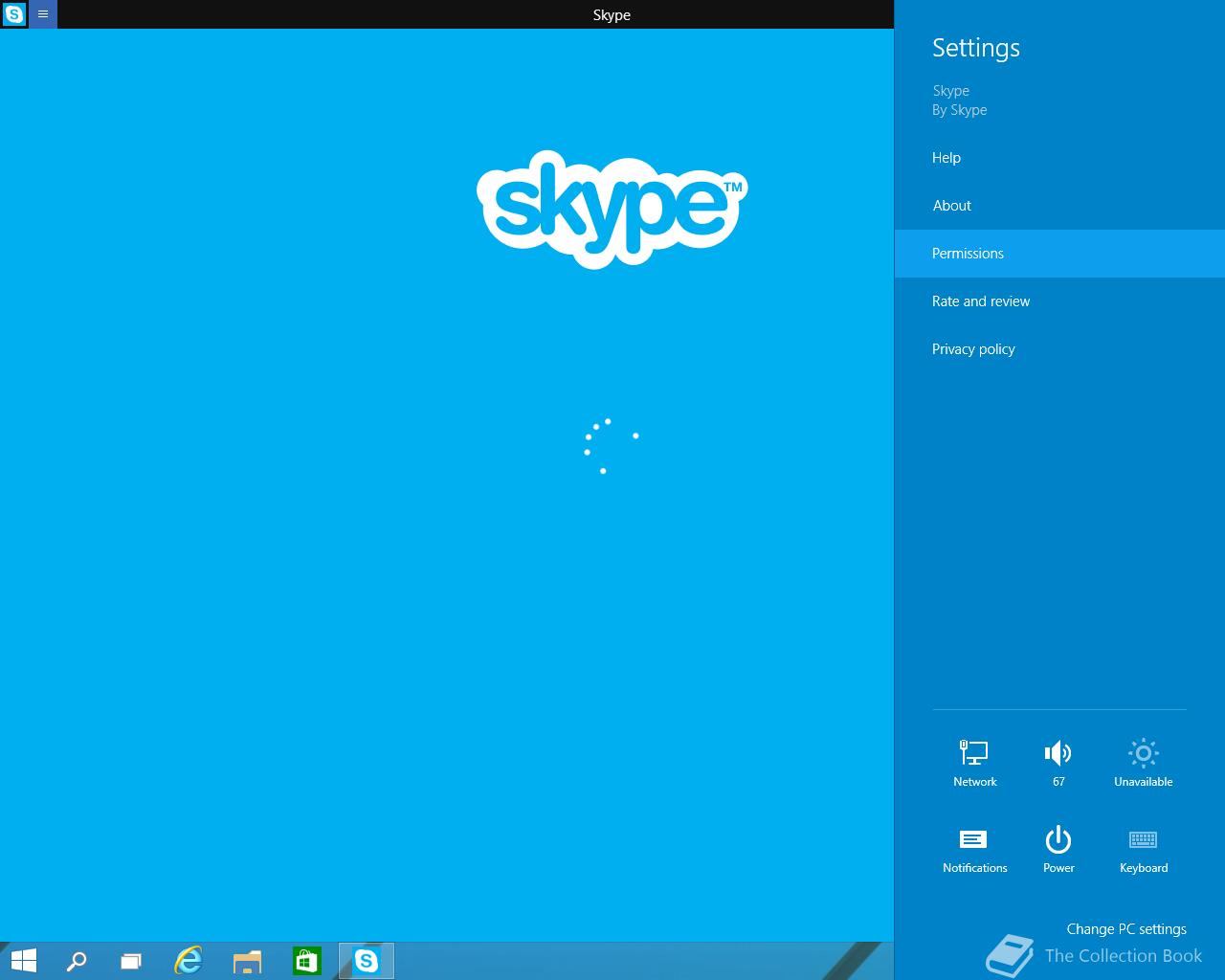
Task: Open the volume control showing 67
Action: click(x=1058, y=763)
